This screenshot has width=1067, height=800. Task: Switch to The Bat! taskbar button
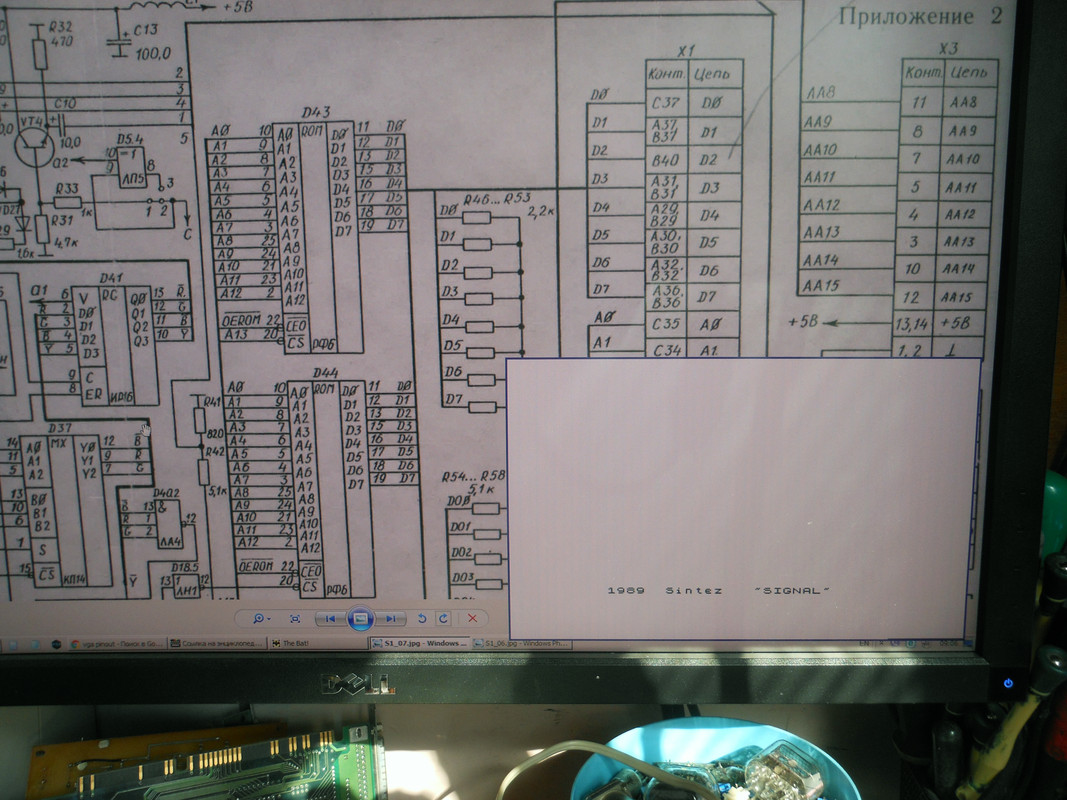[316, 644]
